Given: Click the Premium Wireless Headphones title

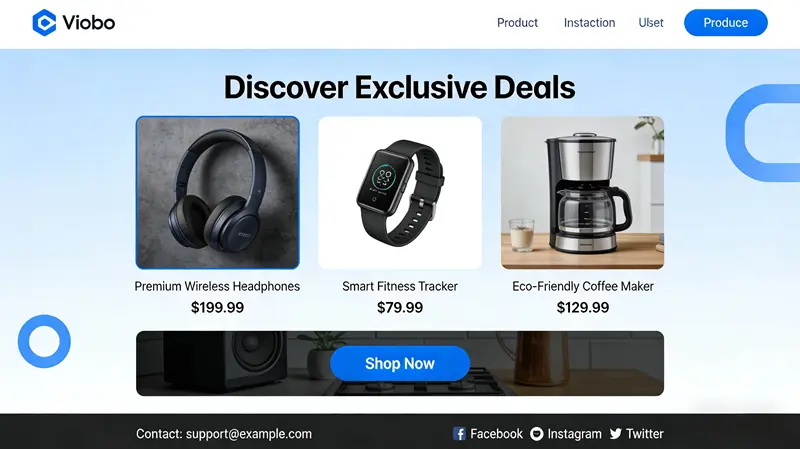Looking at the screenshot, I should (217, 286).
